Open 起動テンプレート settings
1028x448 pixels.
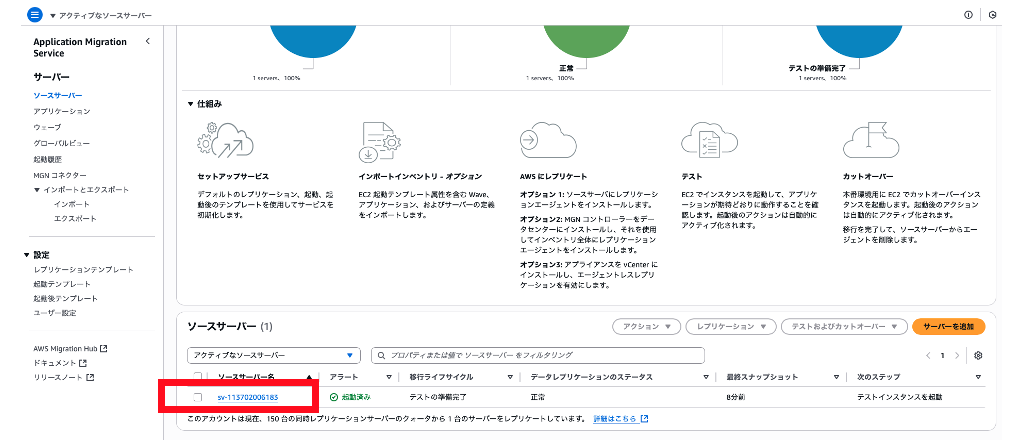coord(62,284)
